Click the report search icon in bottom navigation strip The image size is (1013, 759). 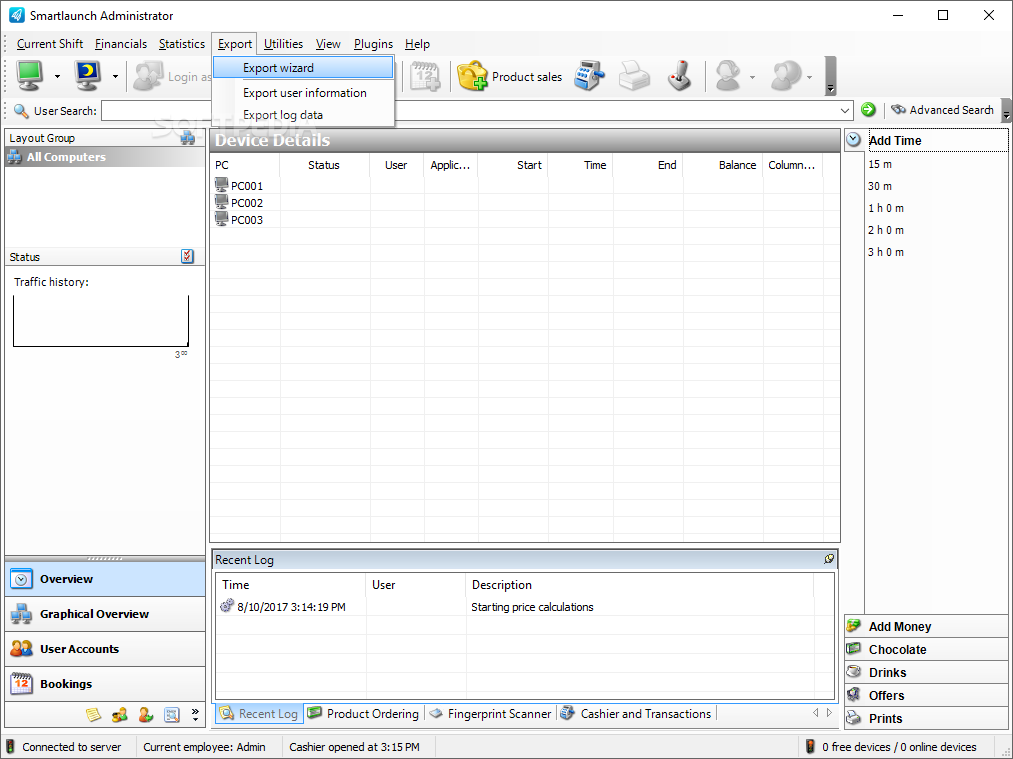[x=171, y=714]
